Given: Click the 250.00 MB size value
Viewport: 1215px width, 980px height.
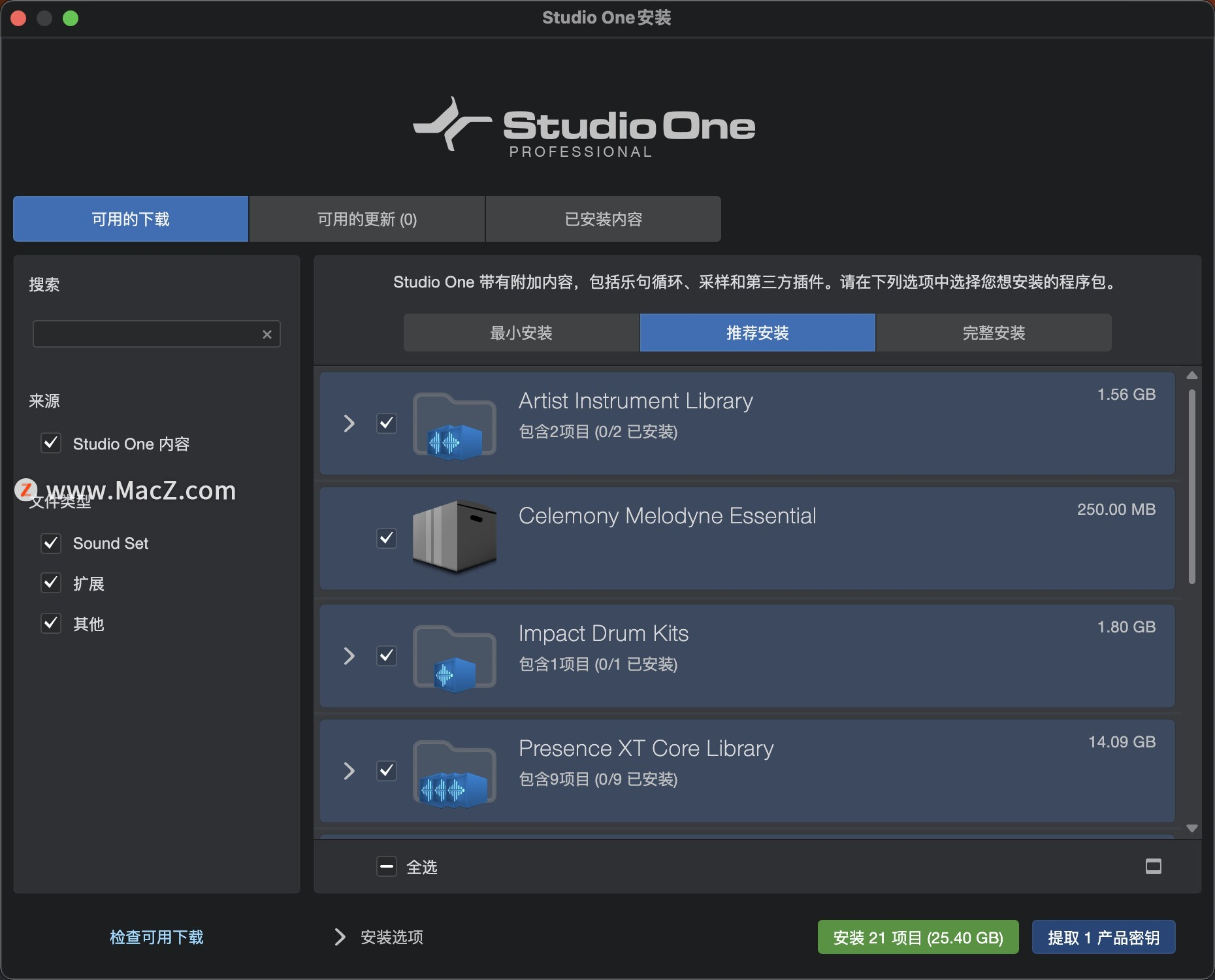Looking at the screenshot, I should (1116, 510).
